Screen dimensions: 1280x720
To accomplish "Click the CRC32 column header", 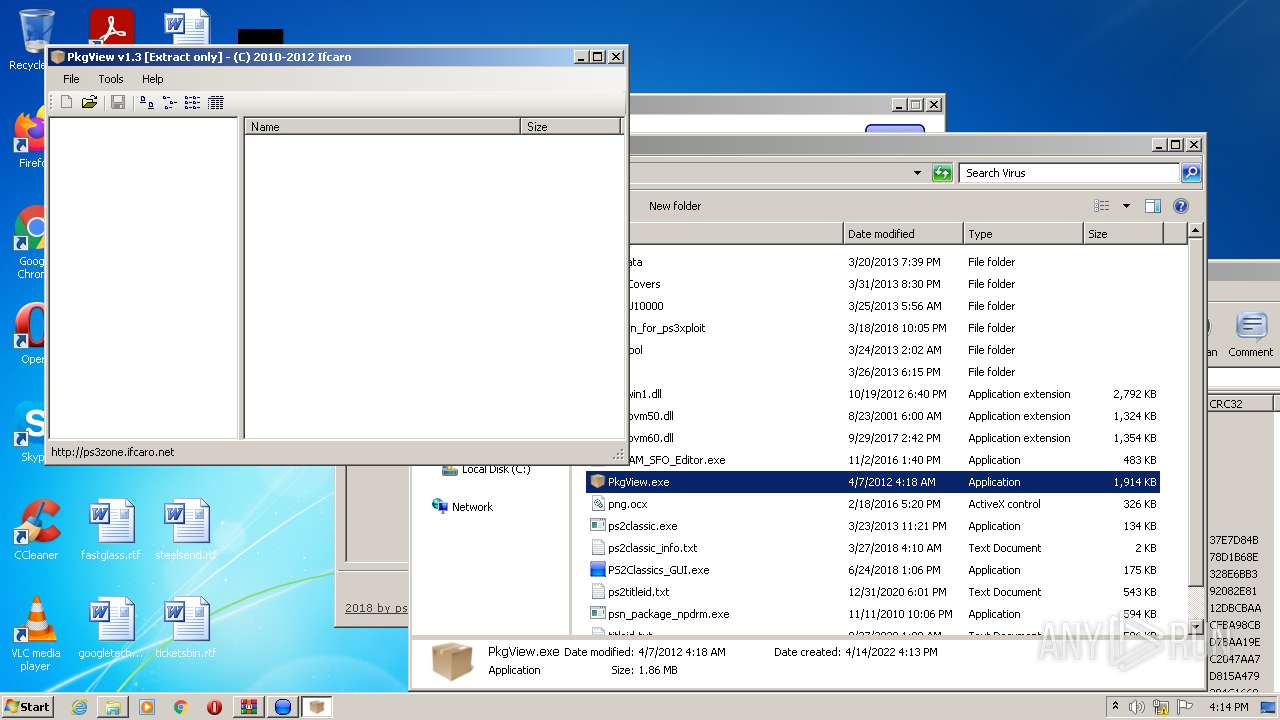I will [1240, 404].
